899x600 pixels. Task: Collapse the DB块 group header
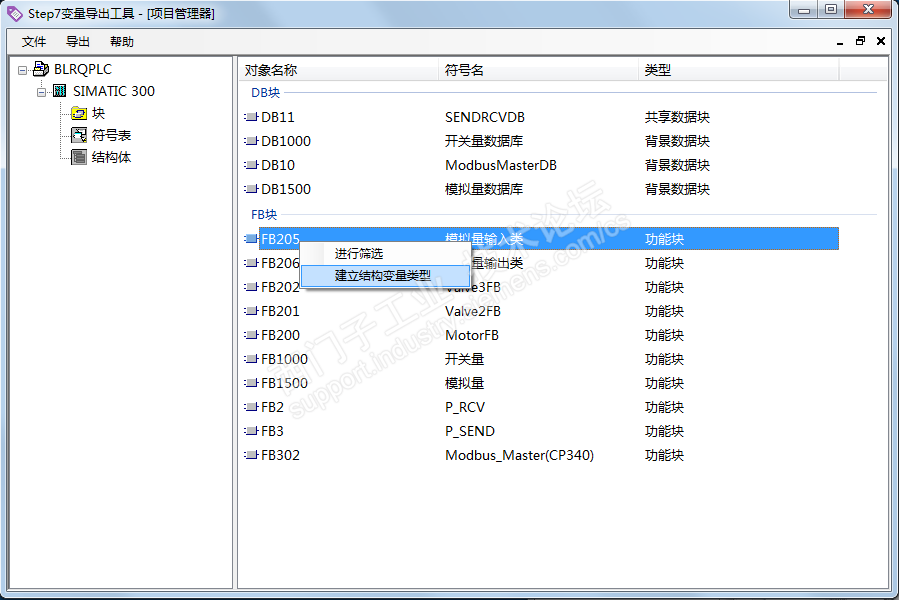(265, 92)
